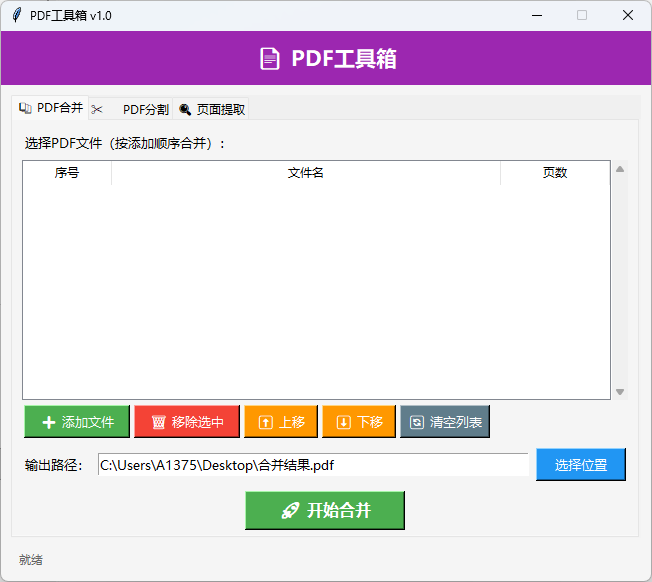Switch to the PDF合并 tab
This screenshot has height=582, width=652.
tap(50, 108)
